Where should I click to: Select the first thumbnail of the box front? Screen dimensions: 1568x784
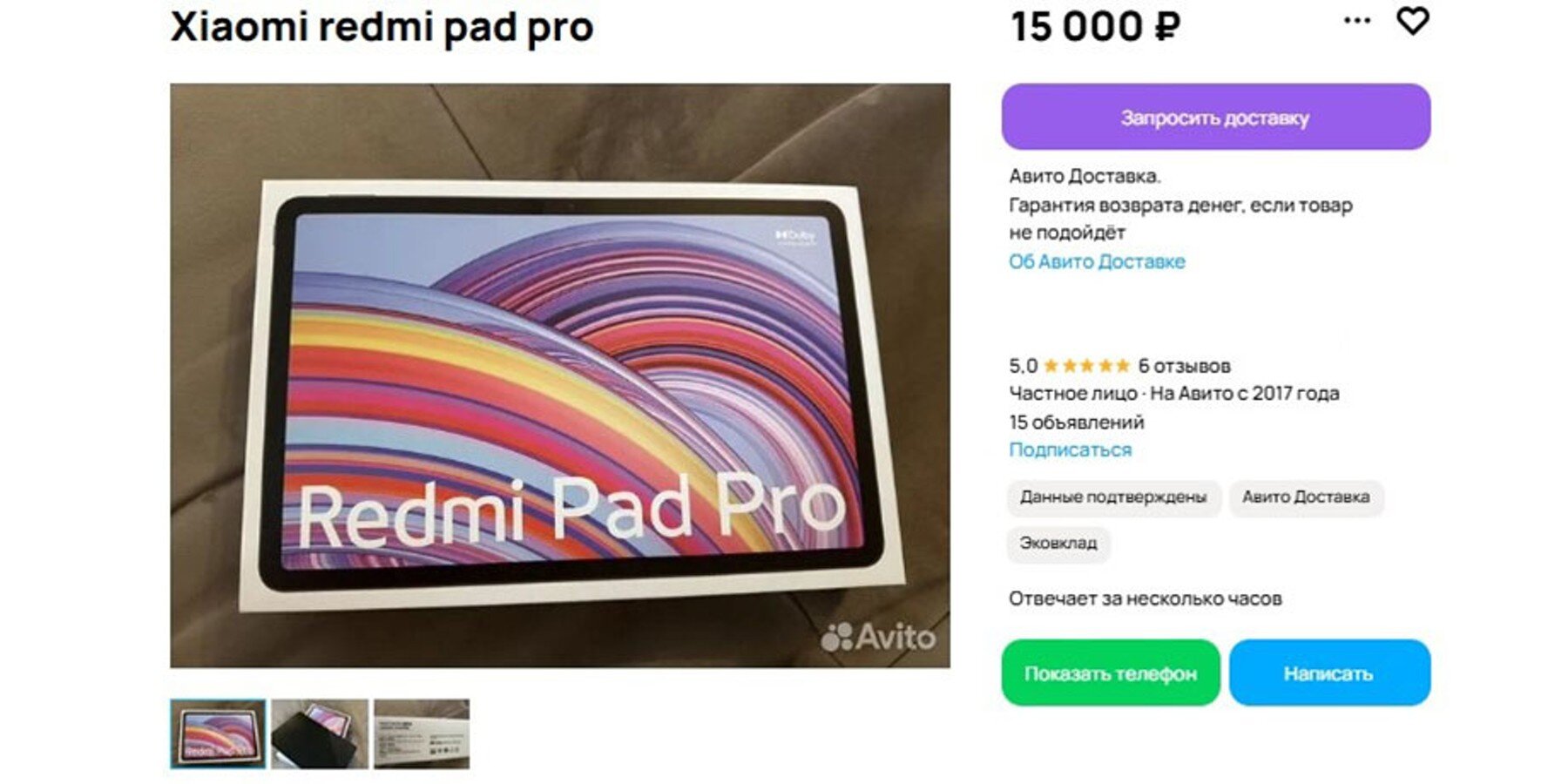tap(218, 733)
